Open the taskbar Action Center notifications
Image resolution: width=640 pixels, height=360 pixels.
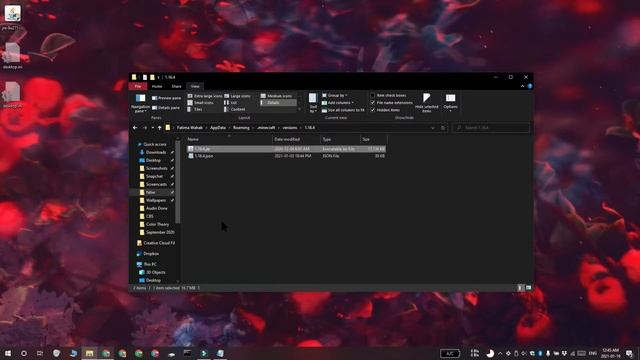tap(630, 353)
